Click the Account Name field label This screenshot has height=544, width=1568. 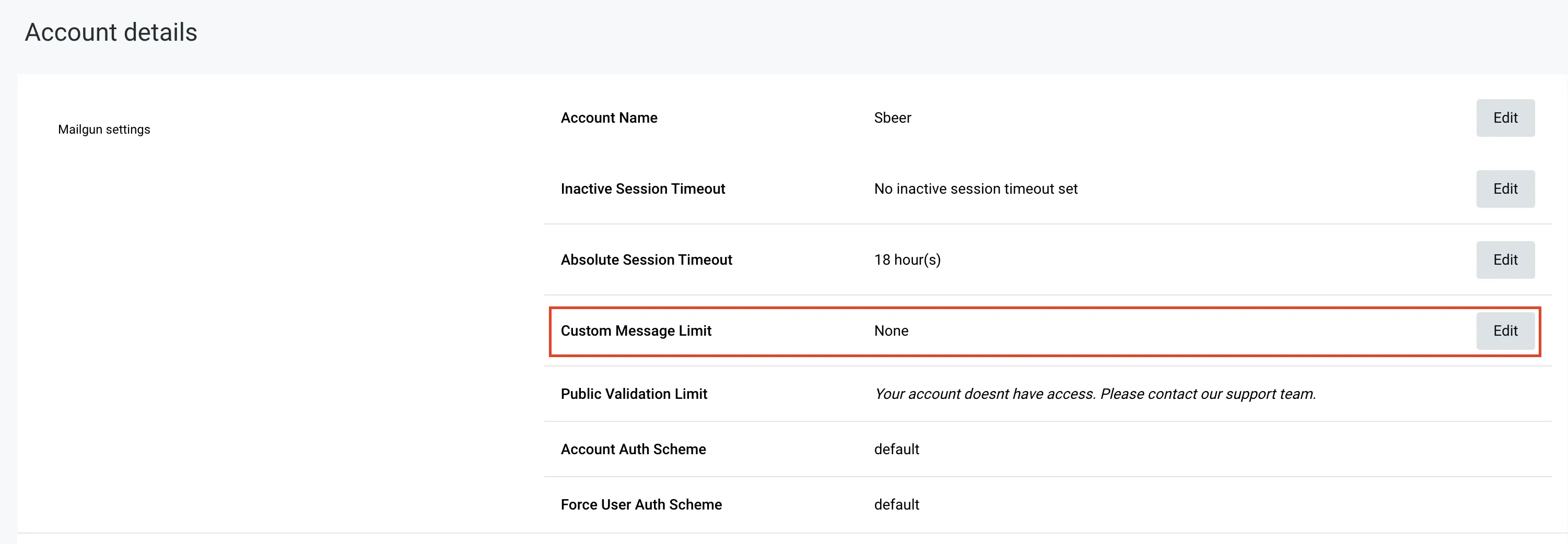609,118
